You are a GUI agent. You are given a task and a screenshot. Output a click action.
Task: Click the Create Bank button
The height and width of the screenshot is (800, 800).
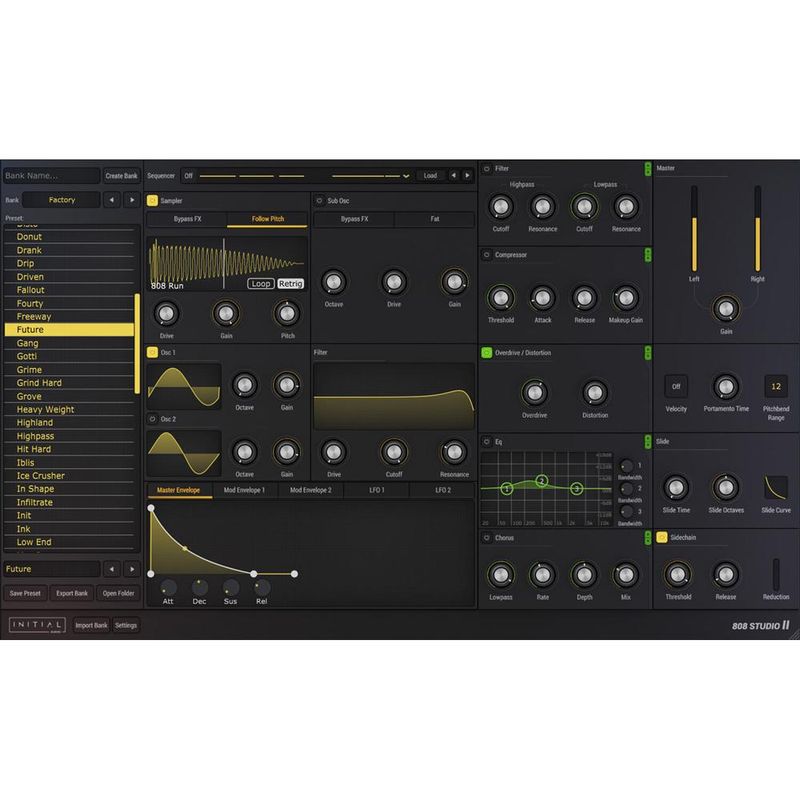coord(121,176)
